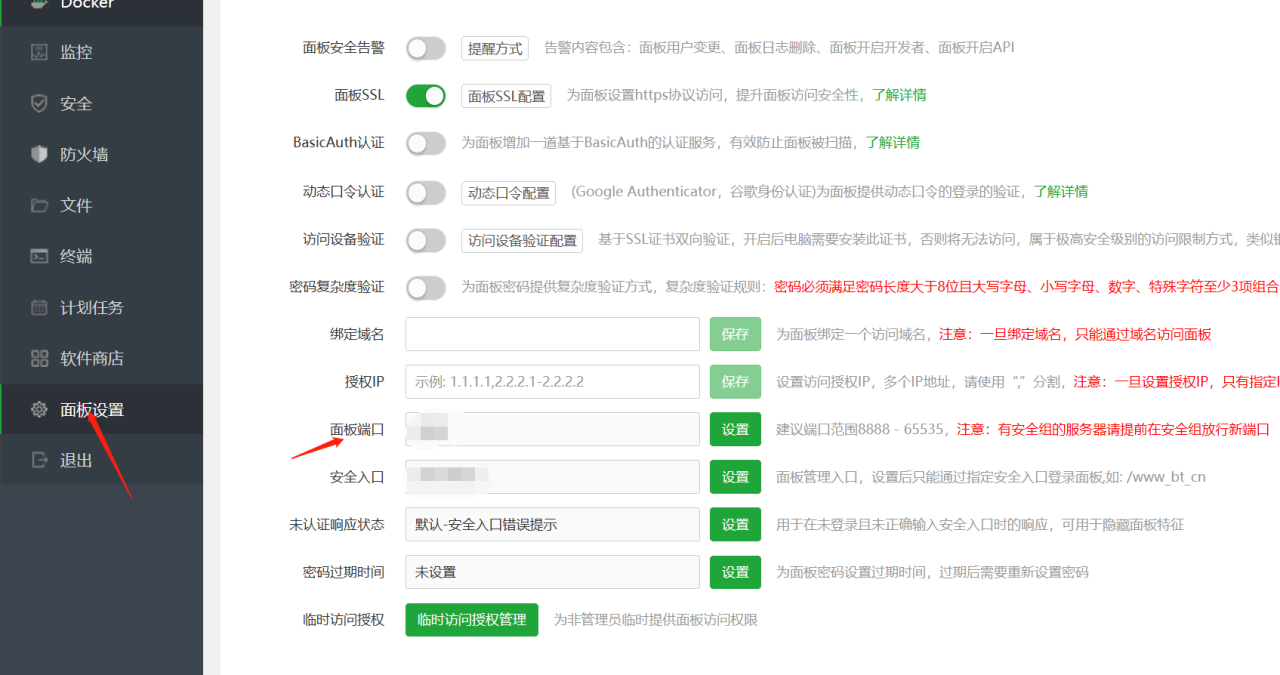Viewport: 1280px width, 675px height.
Task: Save the 授权IP setting
Action: [x=735, y=382]
